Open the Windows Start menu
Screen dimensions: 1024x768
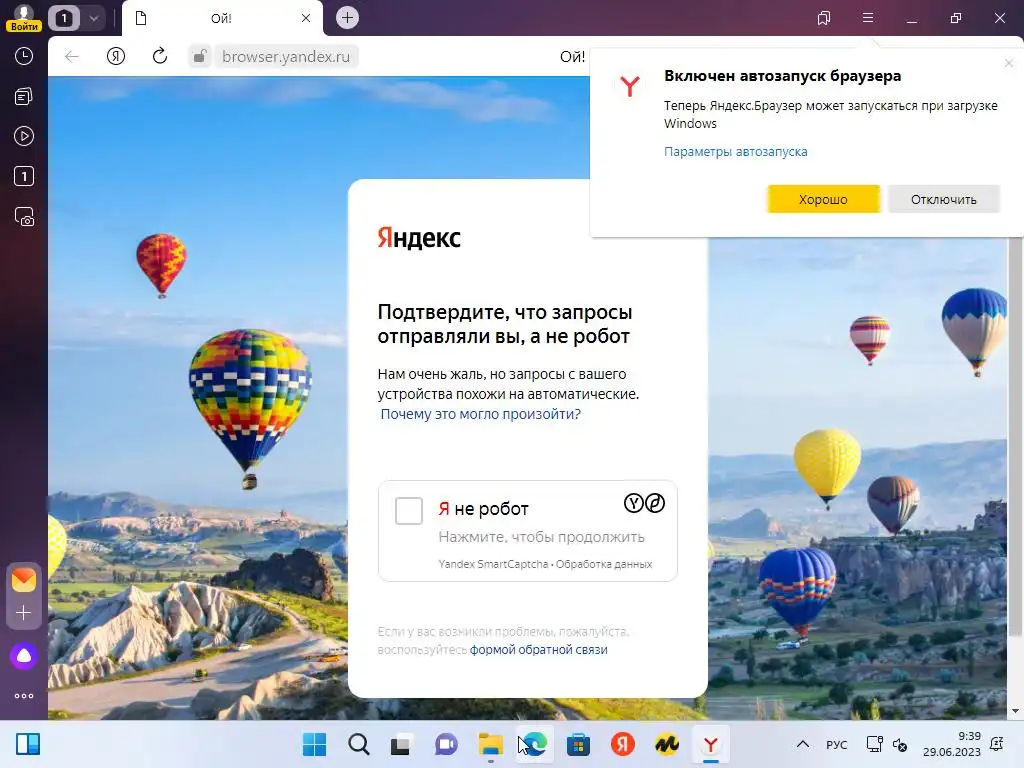[315, 744]
